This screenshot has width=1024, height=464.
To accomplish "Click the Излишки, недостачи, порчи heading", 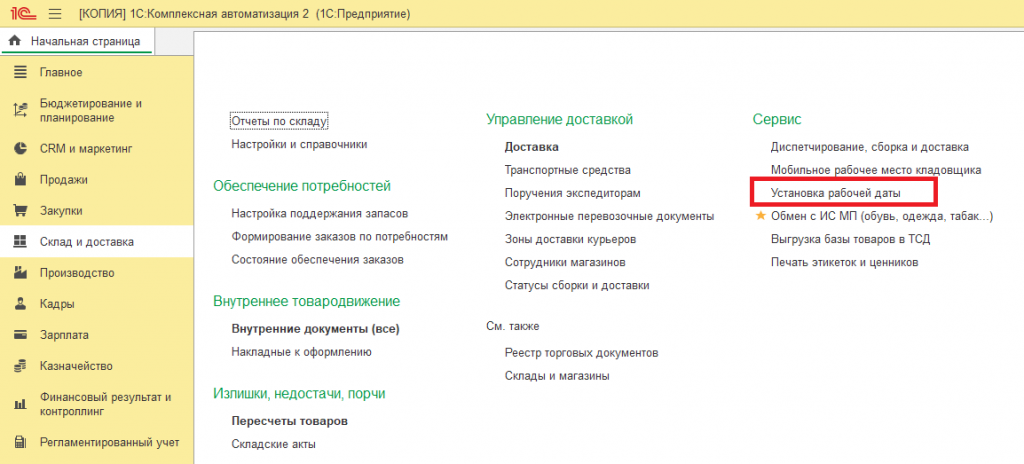I will click(x=299, y=393).
